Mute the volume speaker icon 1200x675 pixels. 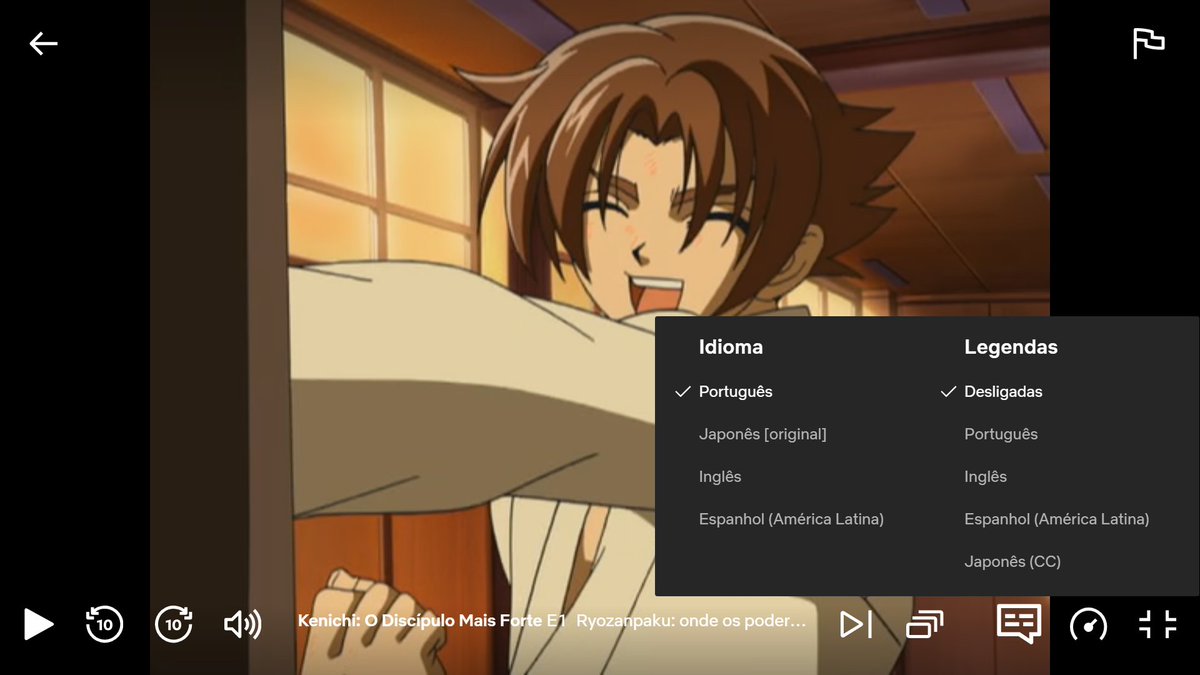tap(243, 625)
